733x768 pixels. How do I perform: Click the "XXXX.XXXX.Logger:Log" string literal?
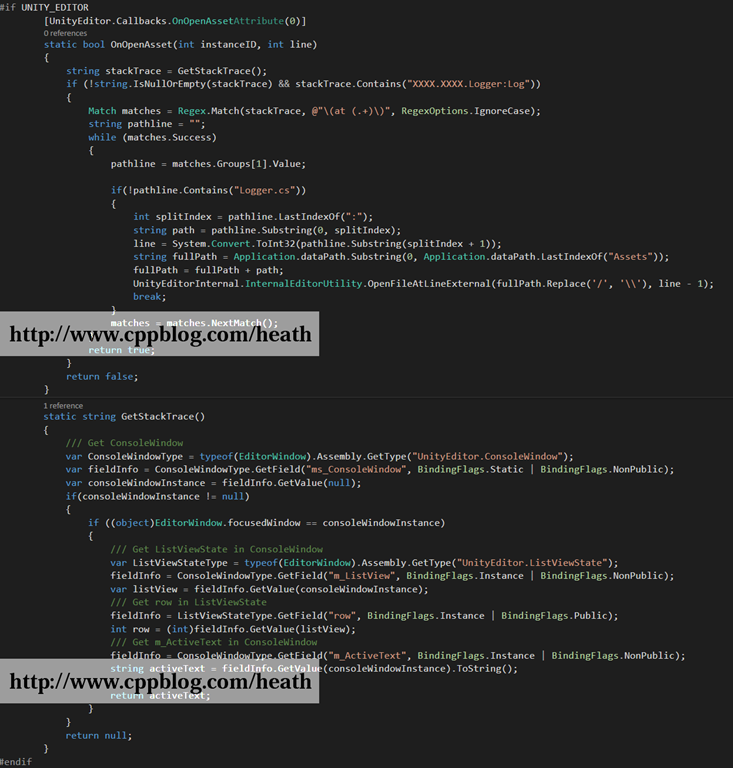468,84
